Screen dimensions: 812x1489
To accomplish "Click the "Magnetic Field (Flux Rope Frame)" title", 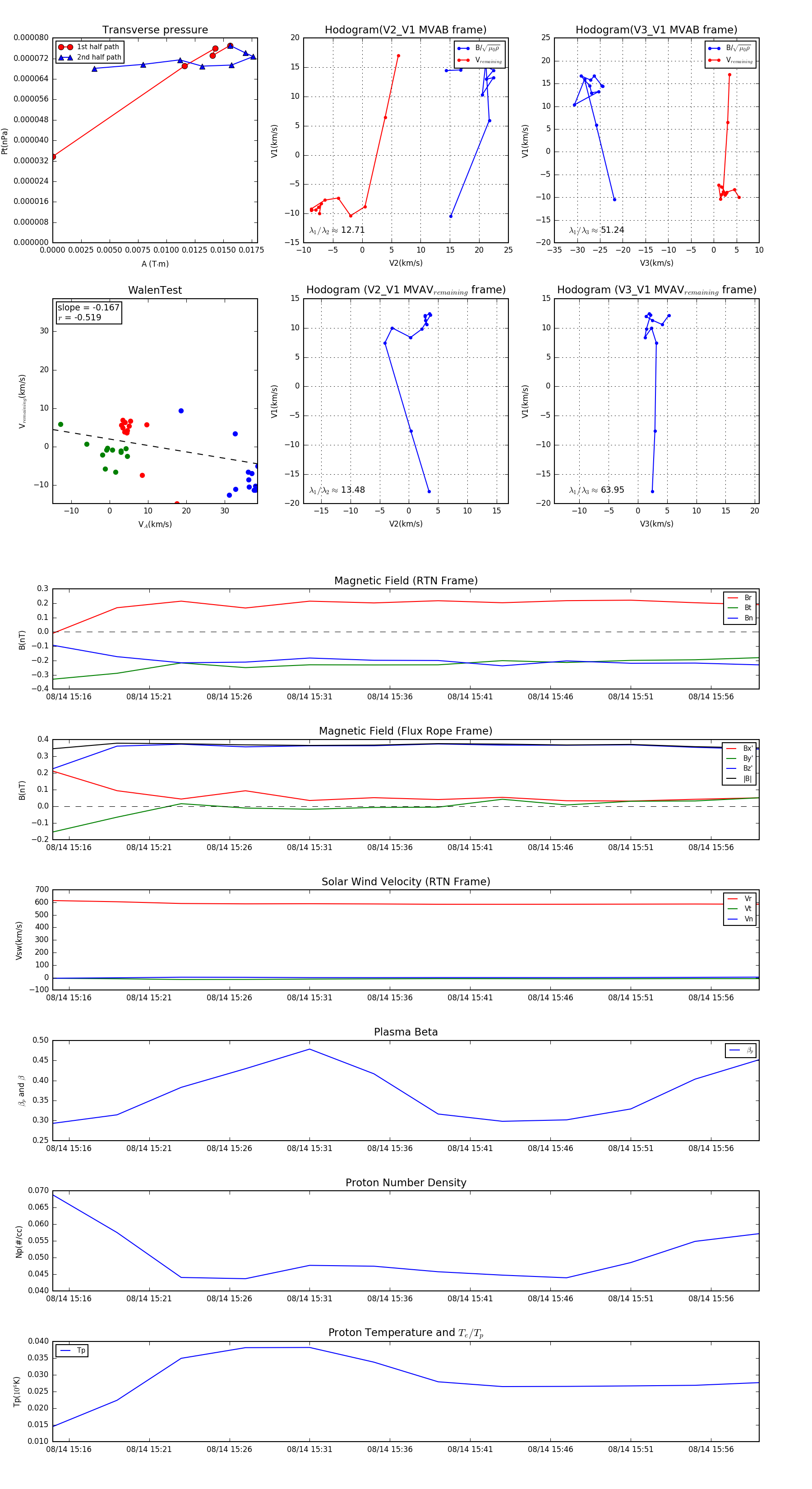I will click(406, 731).
